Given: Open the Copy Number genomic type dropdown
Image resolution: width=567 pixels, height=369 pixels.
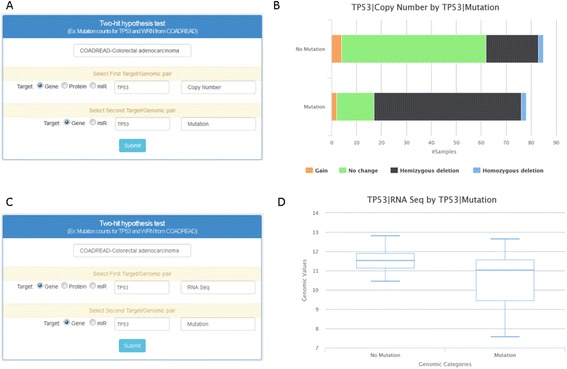Looking at the screenshot, I should tap(218, 87).
